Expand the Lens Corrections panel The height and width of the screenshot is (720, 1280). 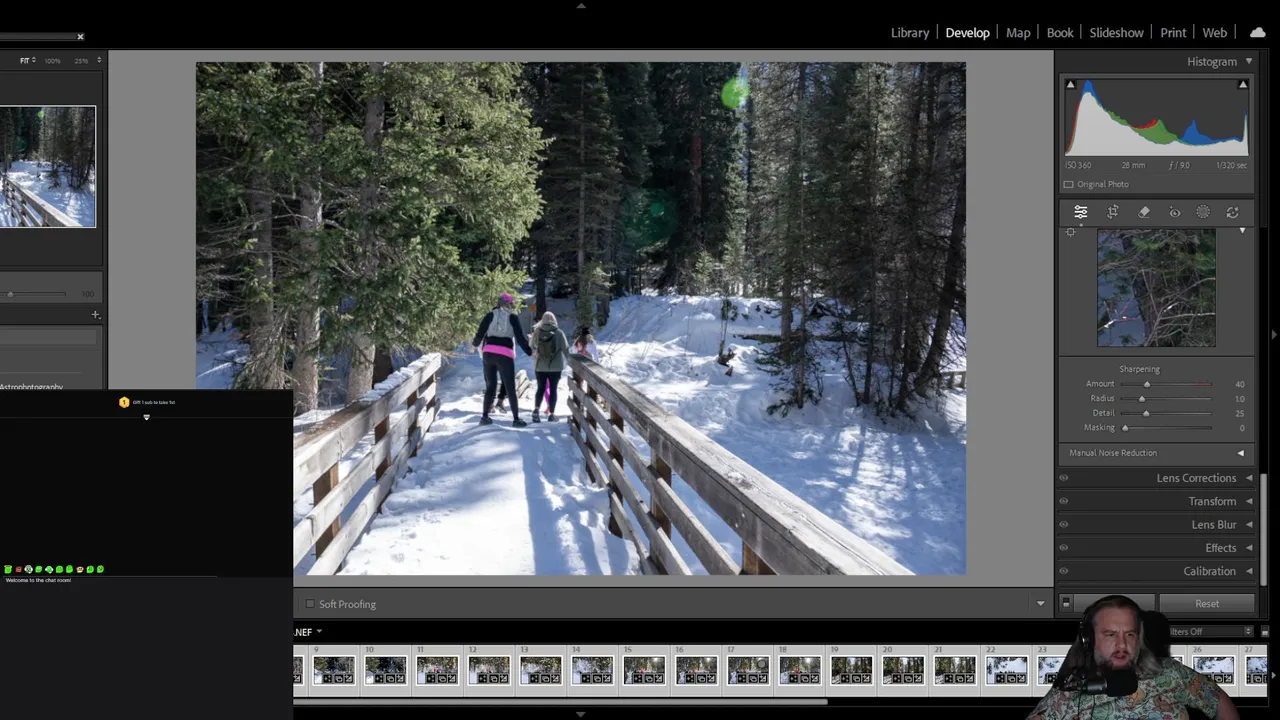pos(1249,478)
